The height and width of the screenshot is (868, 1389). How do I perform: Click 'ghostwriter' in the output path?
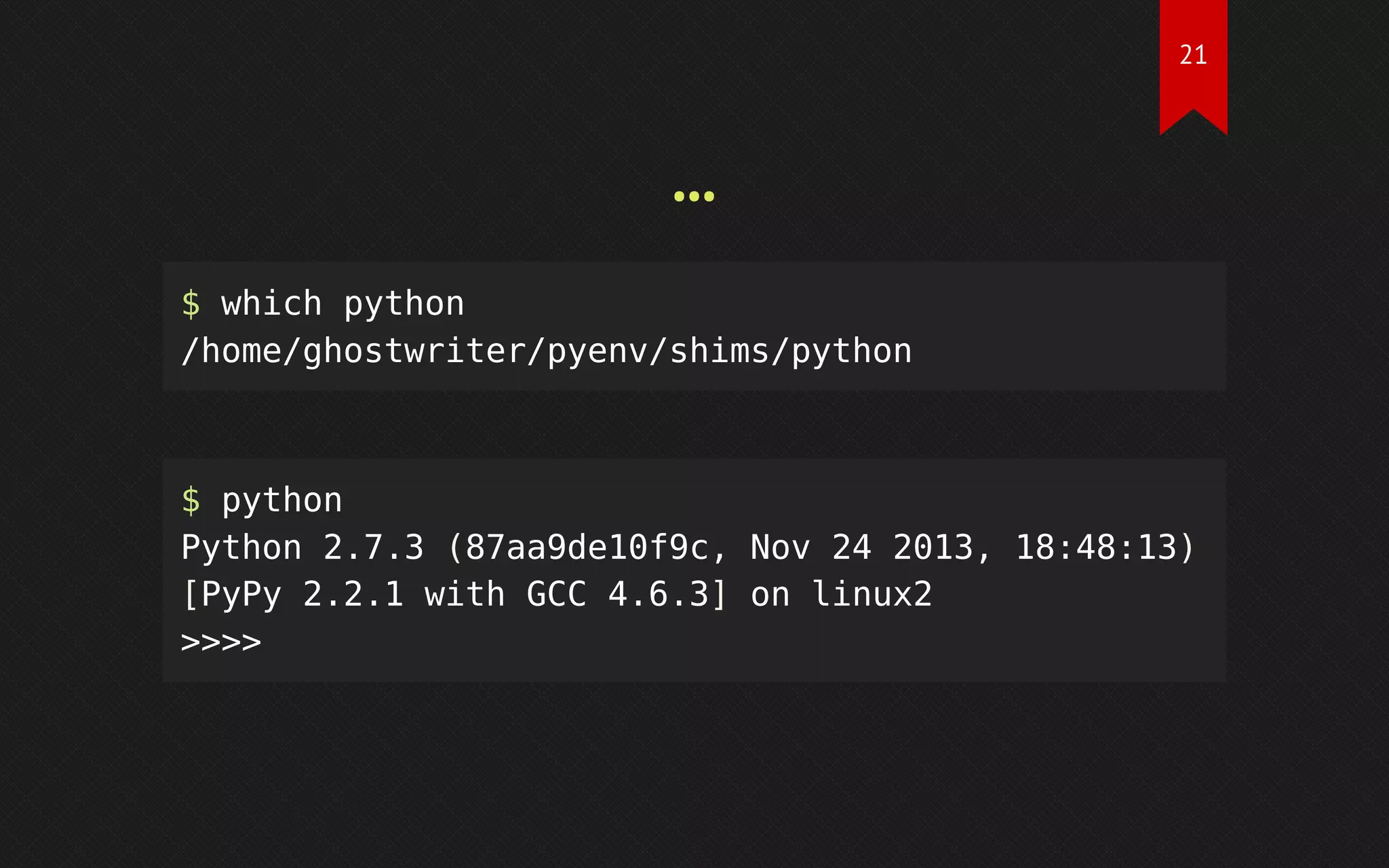tap(414, 352)
